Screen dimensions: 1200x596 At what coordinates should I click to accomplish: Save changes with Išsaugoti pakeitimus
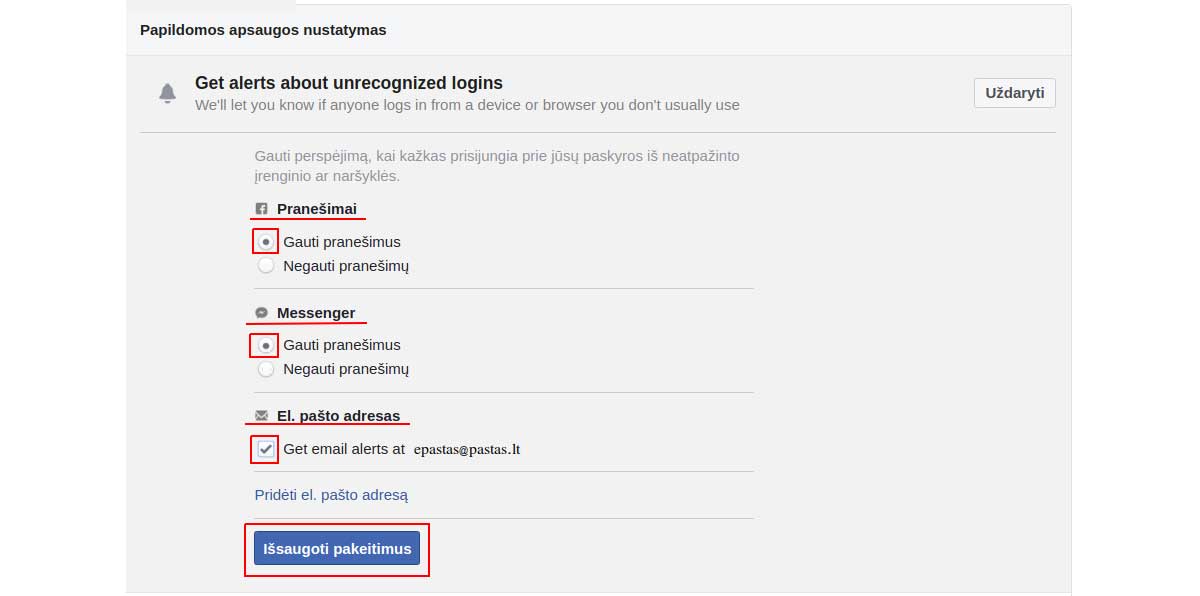(337, 549)
